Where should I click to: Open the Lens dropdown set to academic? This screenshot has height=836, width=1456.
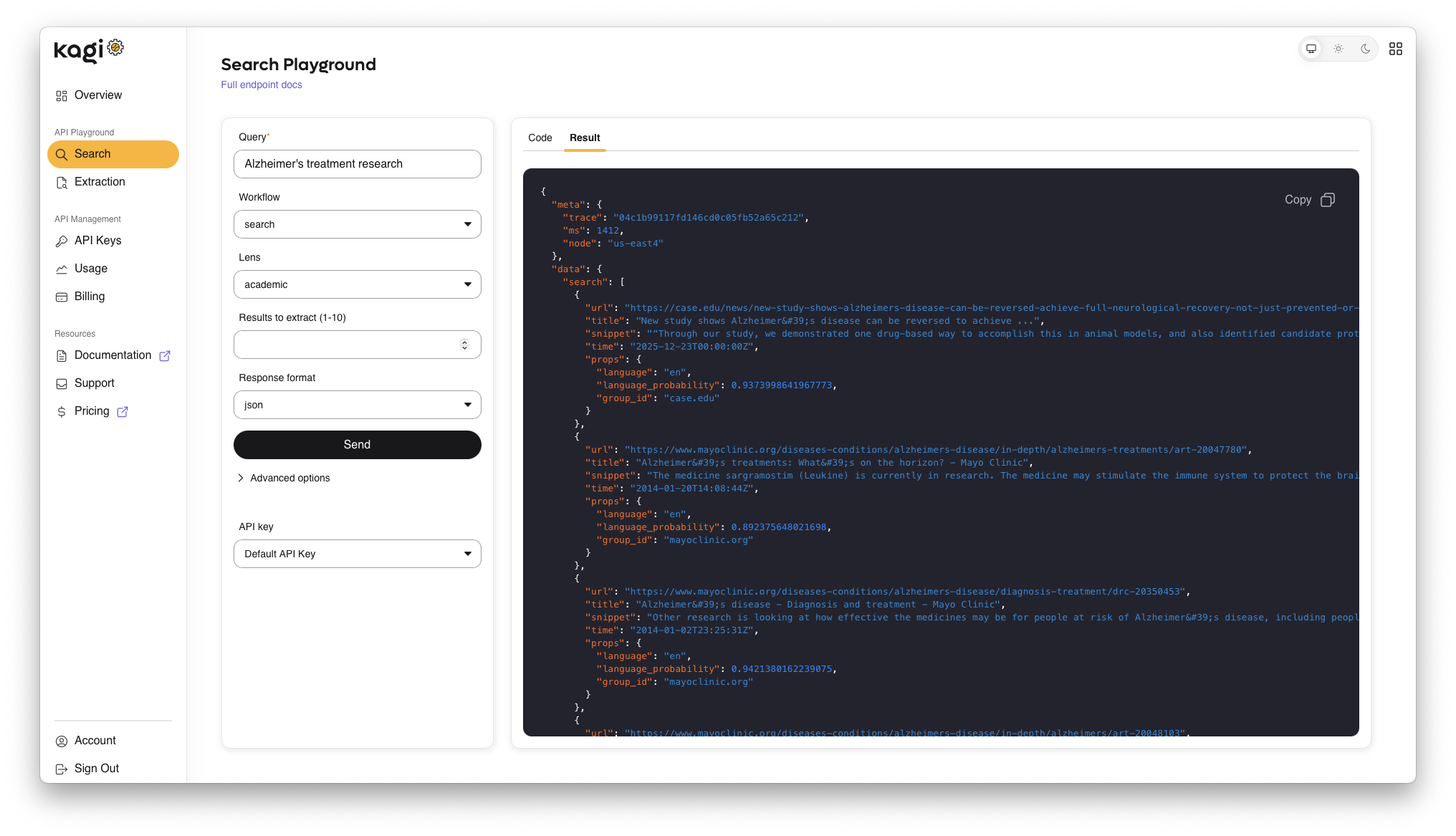point(357,284)
